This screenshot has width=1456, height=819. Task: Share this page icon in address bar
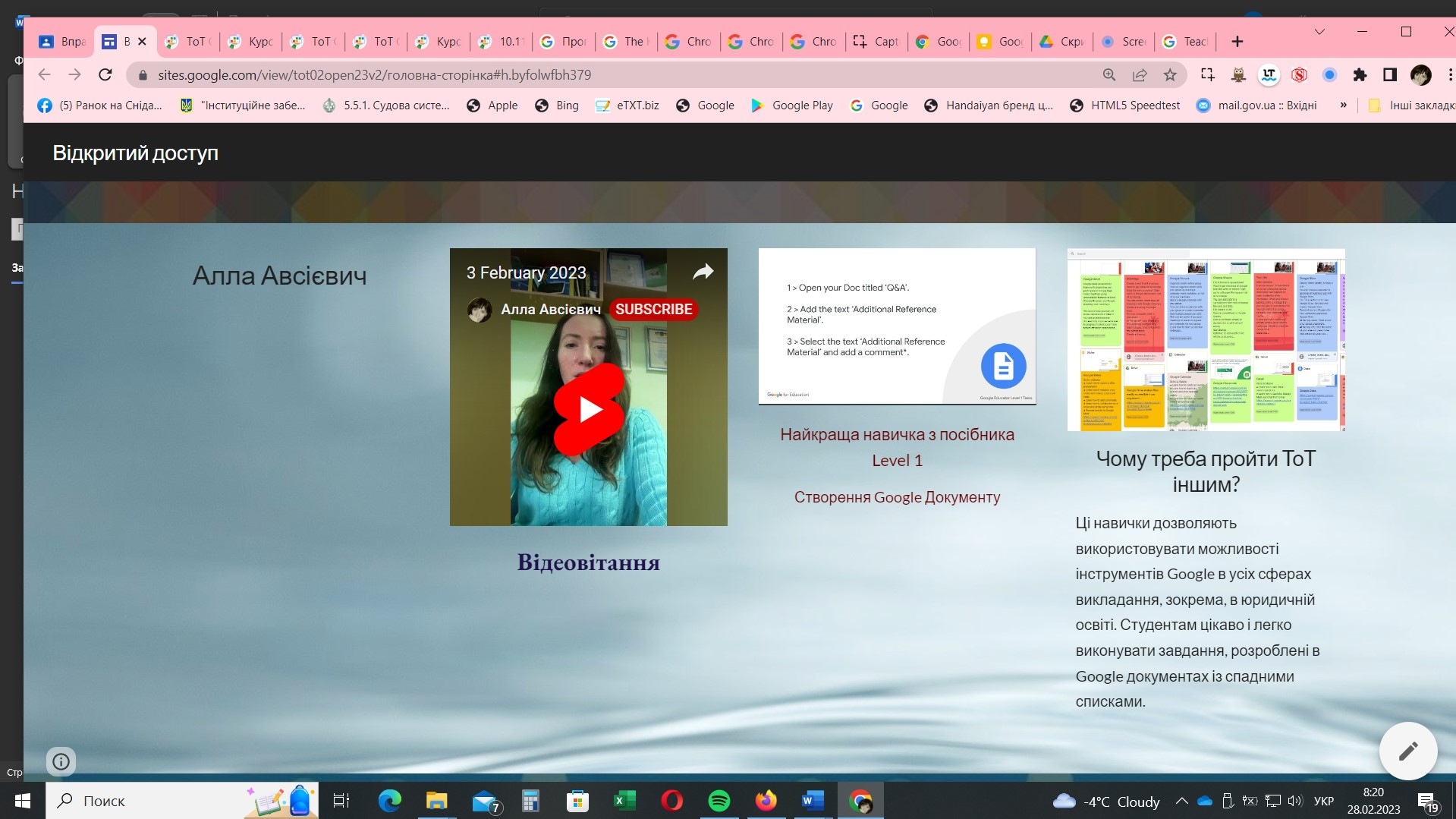(x=1140, y=74)
